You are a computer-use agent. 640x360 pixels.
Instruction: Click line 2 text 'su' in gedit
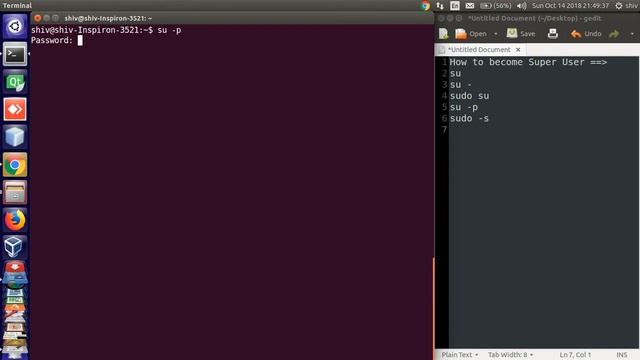(455, 73)
